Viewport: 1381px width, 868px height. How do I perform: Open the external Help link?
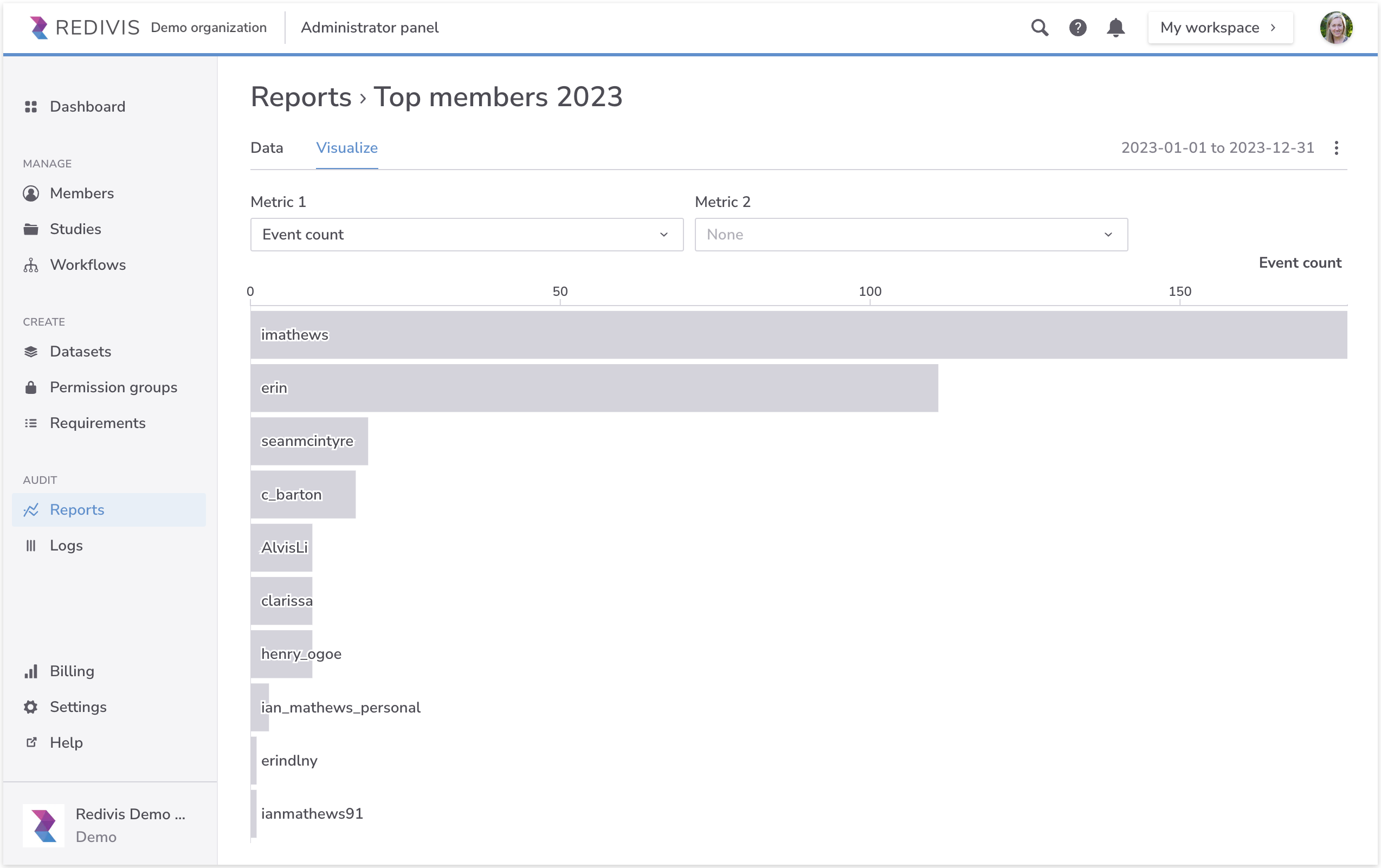[x=66, y=742]
